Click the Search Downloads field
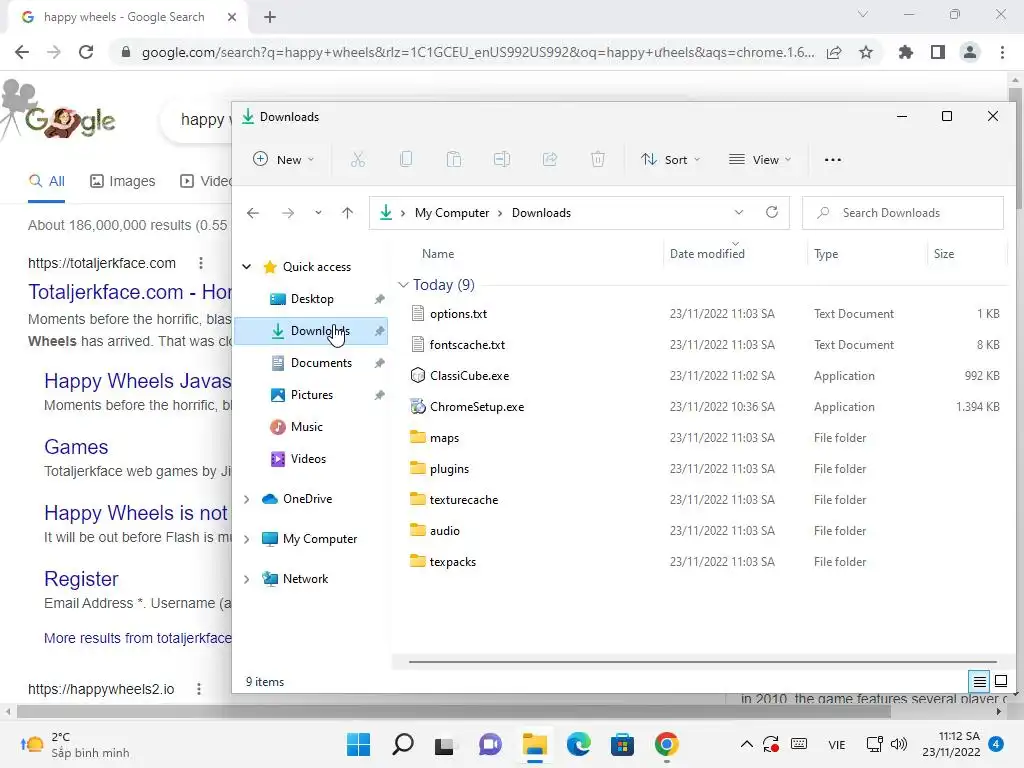The width and height of the screenshot is (1024, 768). (903, 213)
